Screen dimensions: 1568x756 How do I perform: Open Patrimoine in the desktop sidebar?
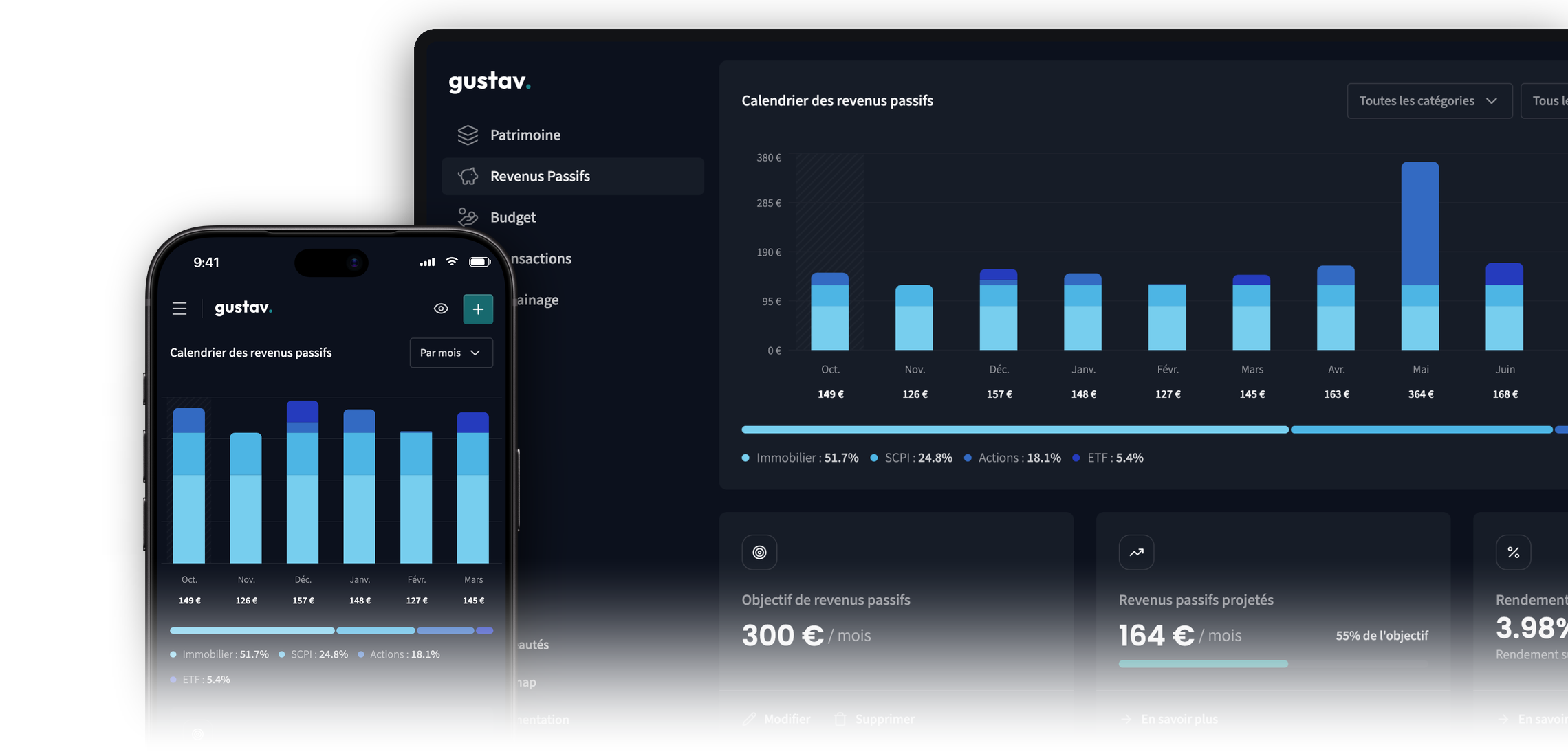click(572, 135)
